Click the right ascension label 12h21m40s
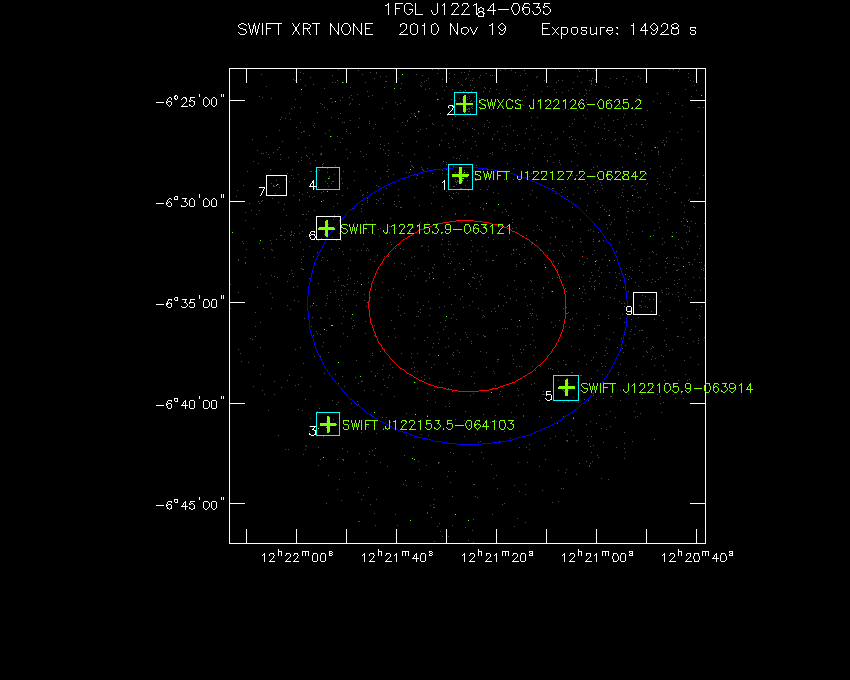 click(397, 557)
